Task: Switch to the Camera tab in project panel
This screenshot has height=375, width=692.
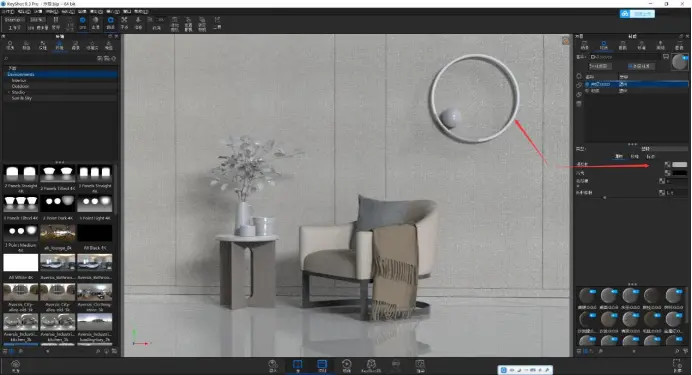Action: coord(623,45)
